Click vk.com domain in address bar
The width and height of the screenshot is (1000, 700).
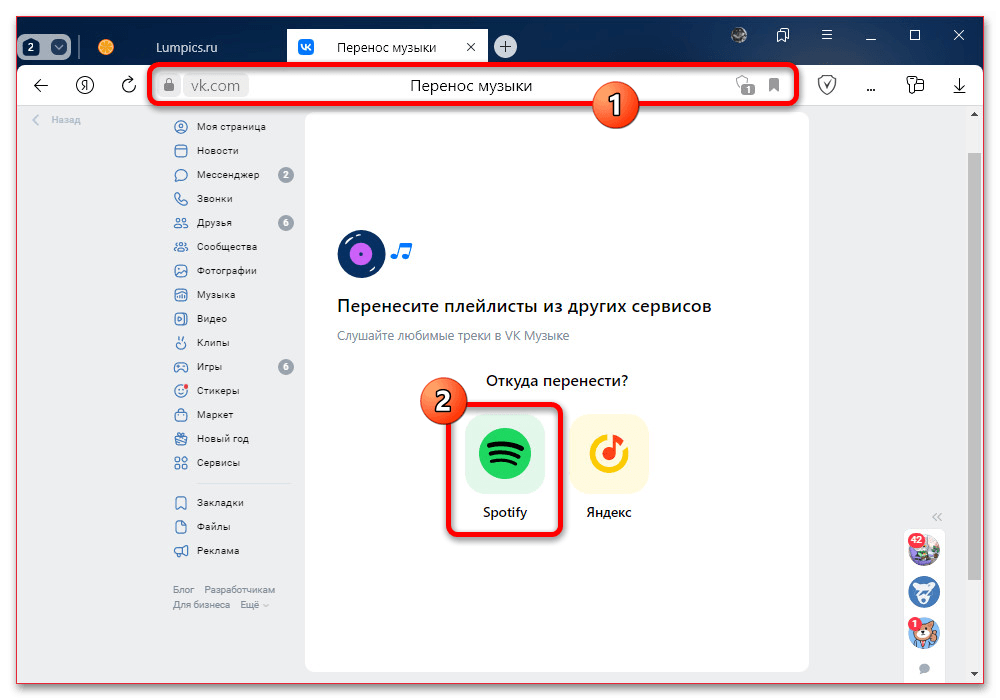216,85
